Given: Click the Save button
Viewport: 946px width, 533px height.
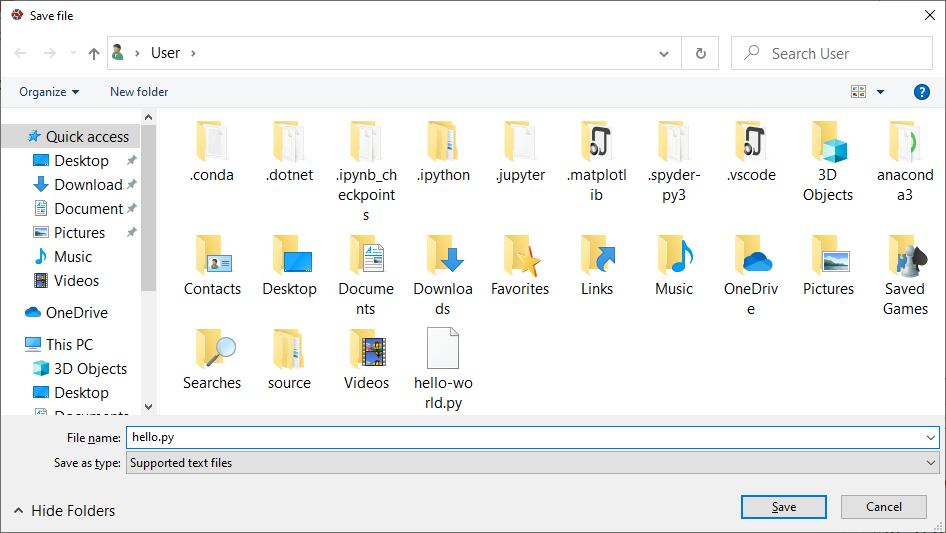Looking at the screenshot, I should (783, 507).
